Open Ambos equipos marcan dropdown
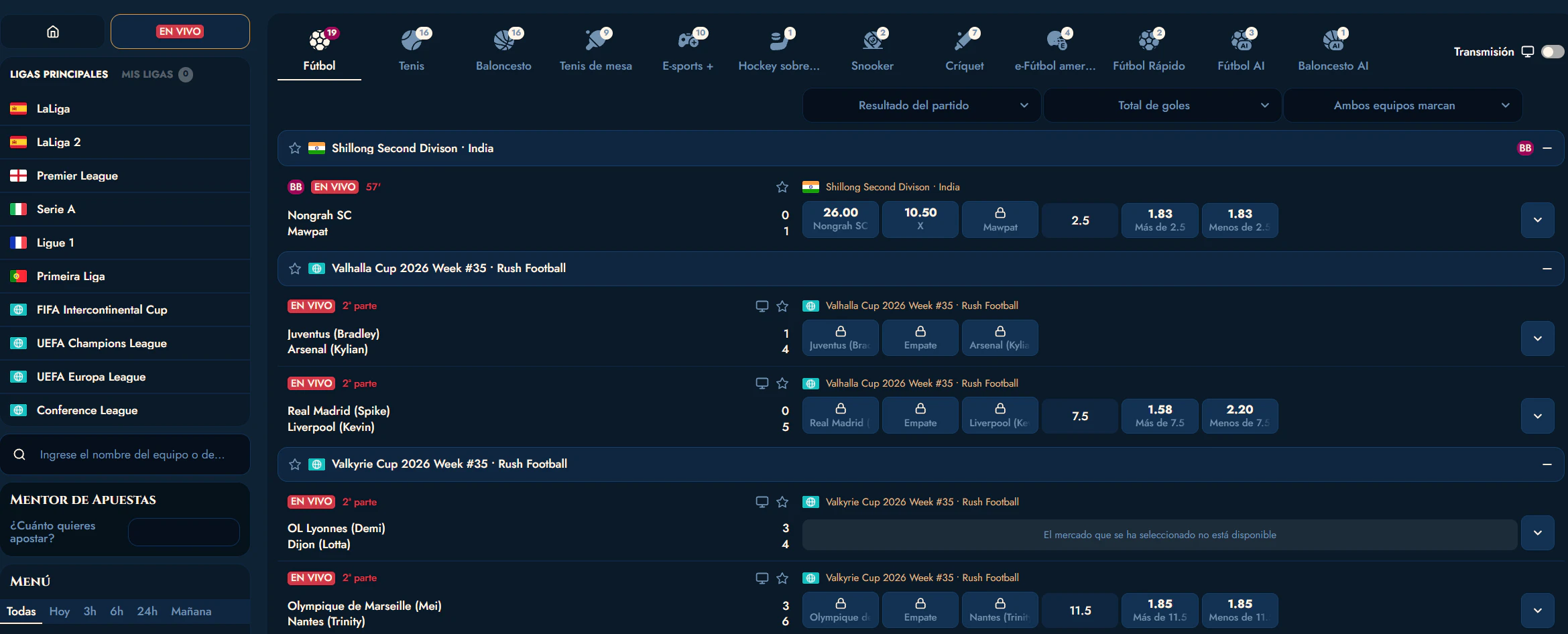Viewport: 1568px width, 634px height. 1402,105
